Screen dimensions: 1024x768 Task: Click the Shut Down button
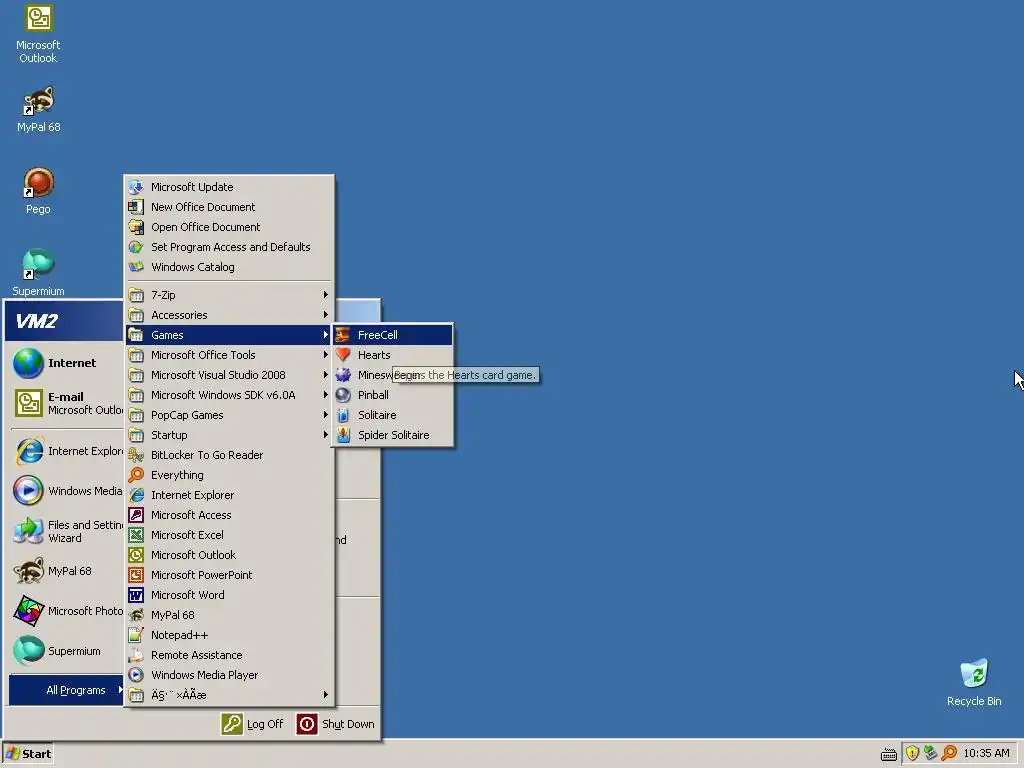(x=336, y=724)
